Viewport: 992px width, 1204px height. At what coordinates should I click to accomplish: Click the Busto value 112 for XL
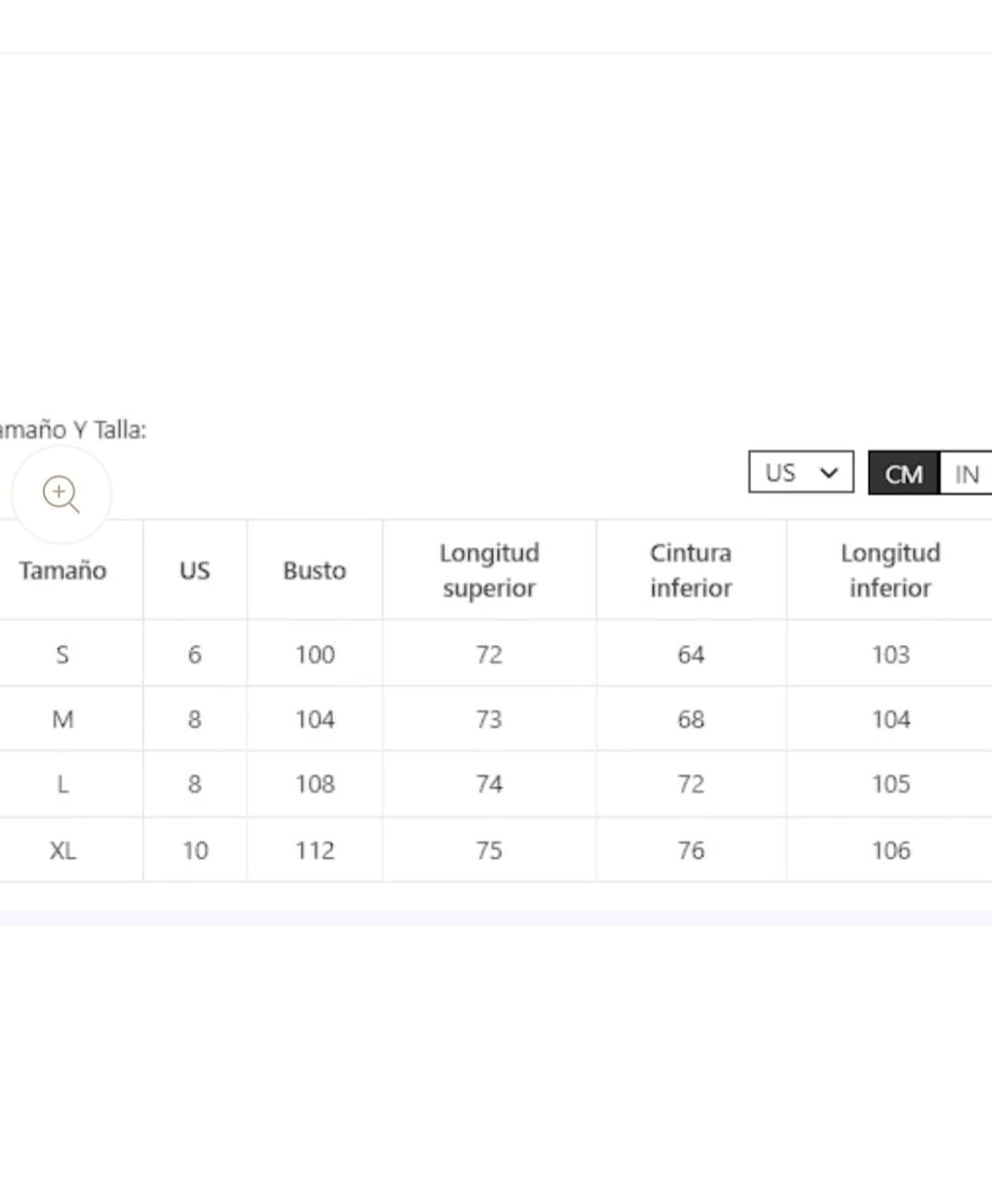click(314, 850)
